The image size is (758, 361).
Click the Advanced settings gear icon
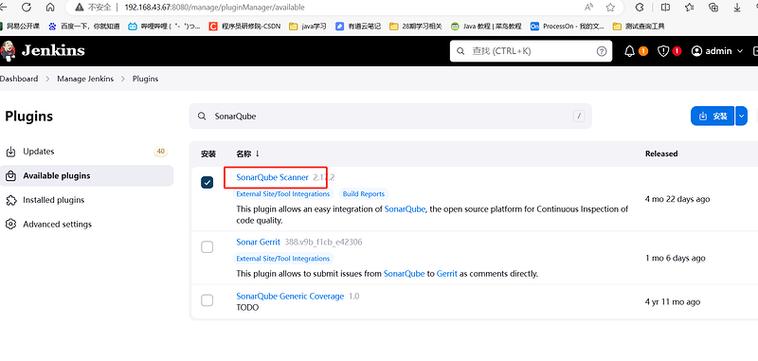point(11,224)
